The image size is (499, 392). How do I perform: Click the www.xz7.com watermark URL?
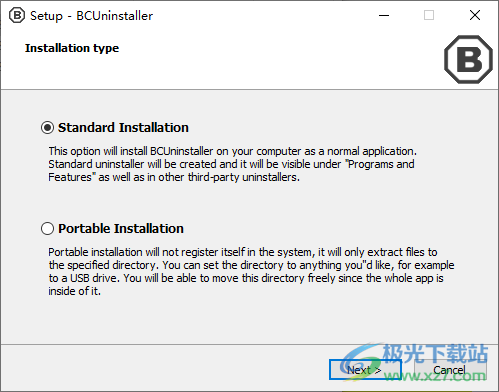[435, 376]
